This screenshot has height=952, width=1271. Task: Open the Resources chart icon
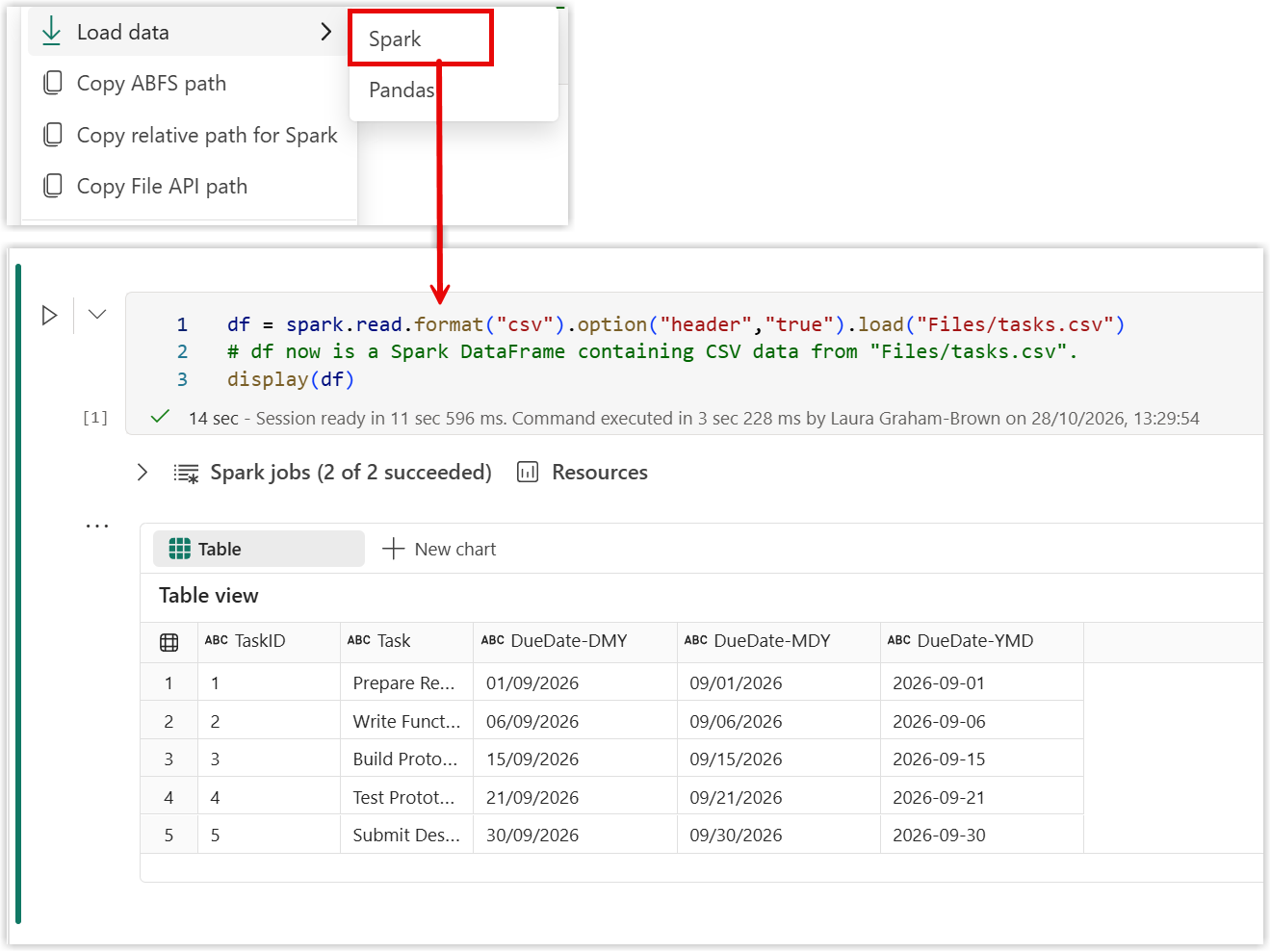click(x=528, y=472)
